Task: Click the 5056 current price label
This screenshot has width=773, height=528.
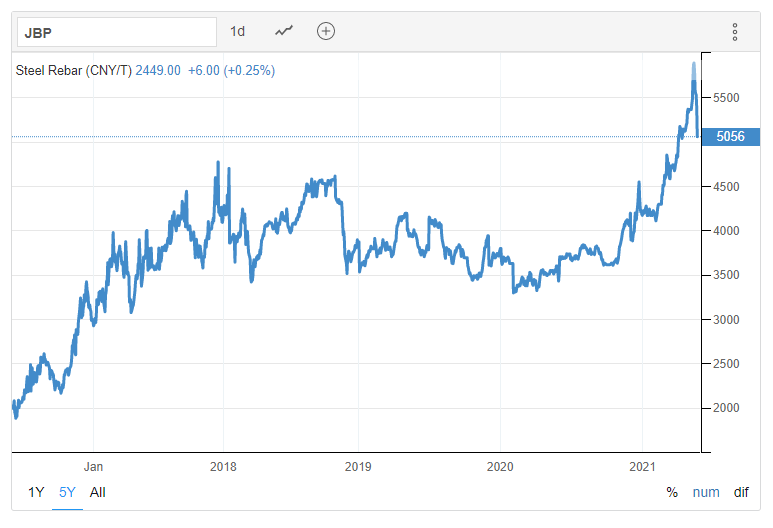Action: 731,137
